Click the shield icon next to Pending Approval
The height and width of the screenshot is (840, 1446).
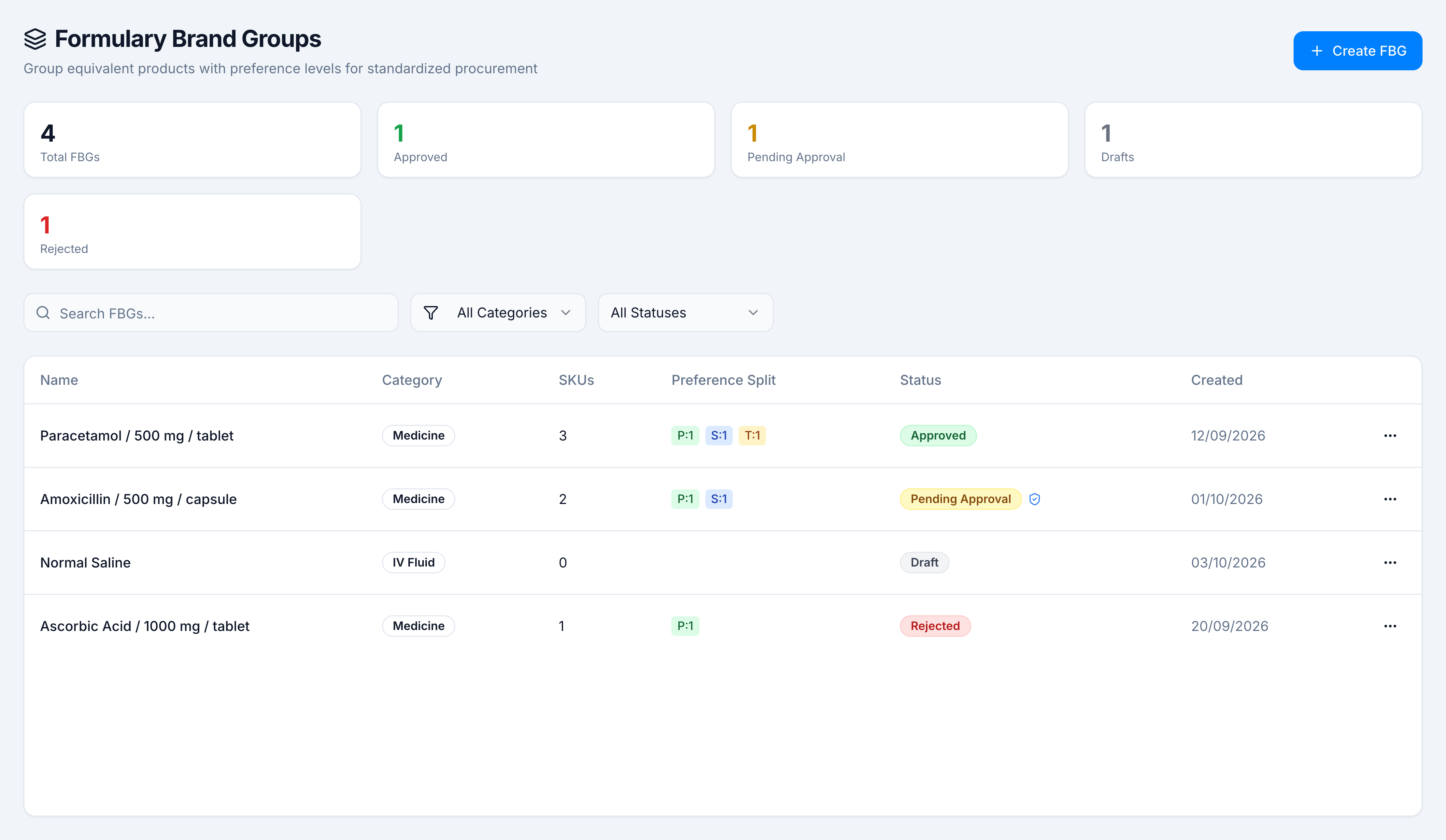click(1034, 499)
